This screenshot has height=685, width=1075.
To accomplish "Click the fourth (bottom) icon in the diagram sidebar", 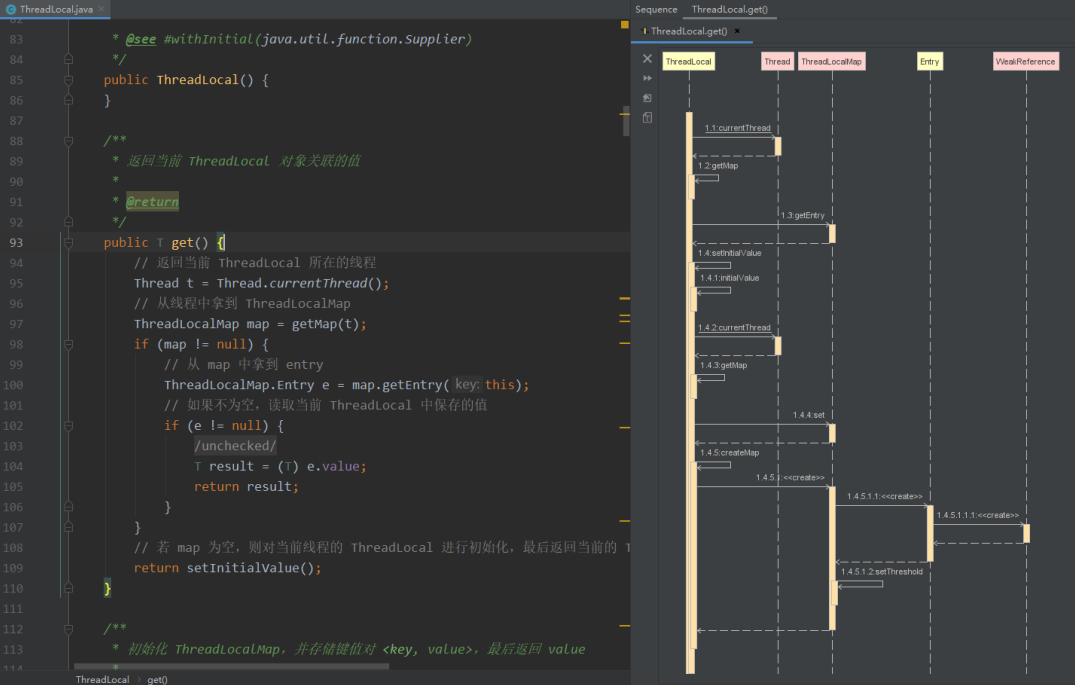I will point(647,118).
